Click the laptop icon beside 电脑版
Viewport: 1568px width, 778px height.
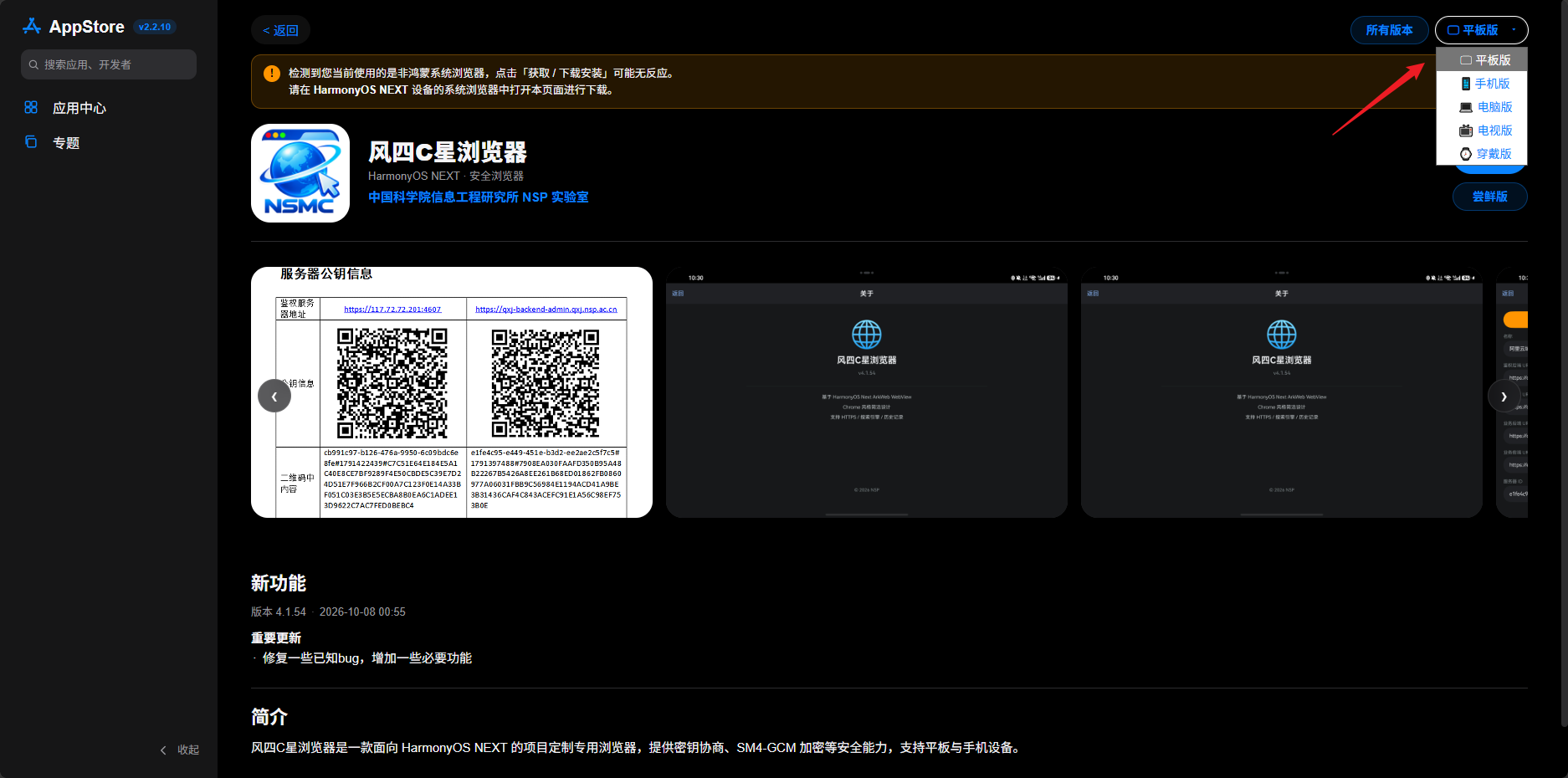coord(1466,107)
